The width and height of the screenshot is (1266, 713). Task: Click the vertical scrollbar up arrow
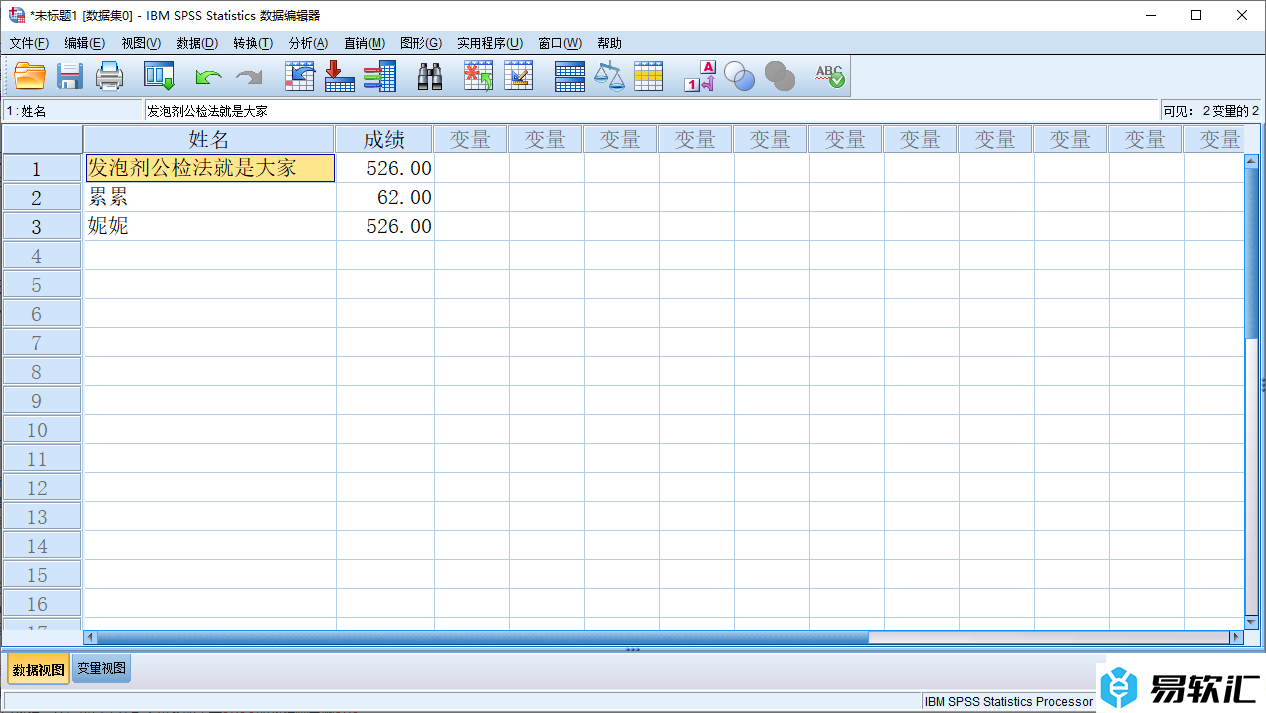point(1251,160)
